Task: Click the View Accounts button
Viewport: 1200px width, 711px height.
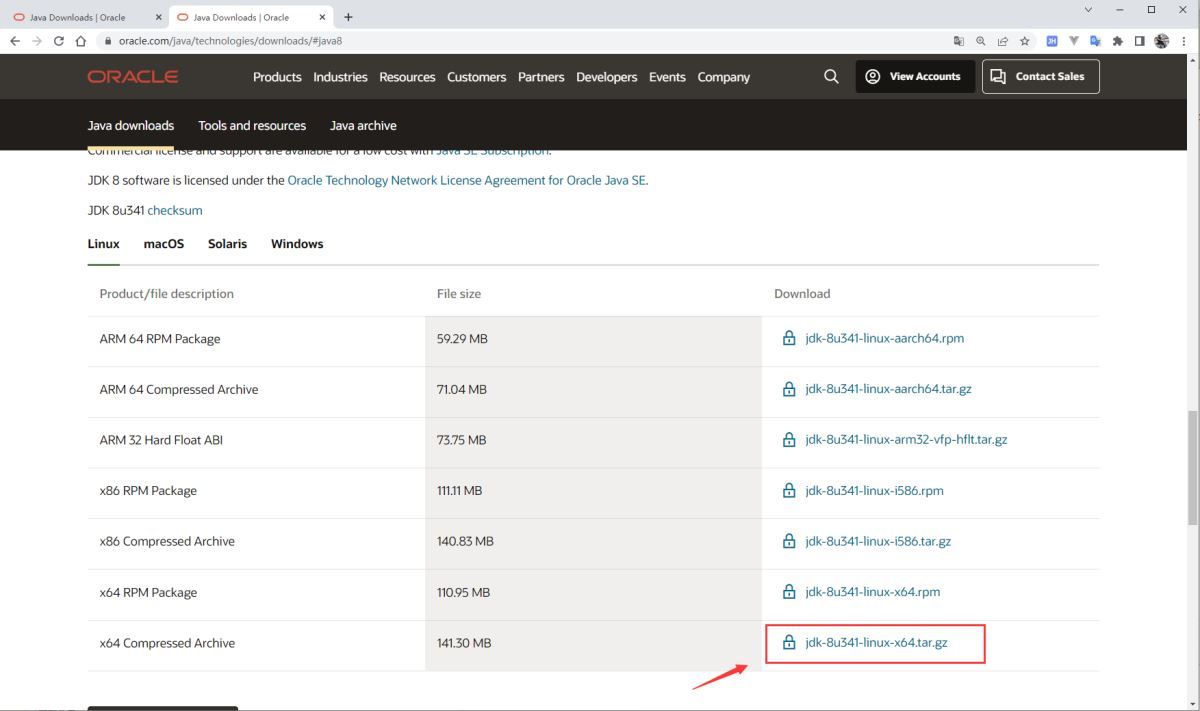Action: pos(914,77)
